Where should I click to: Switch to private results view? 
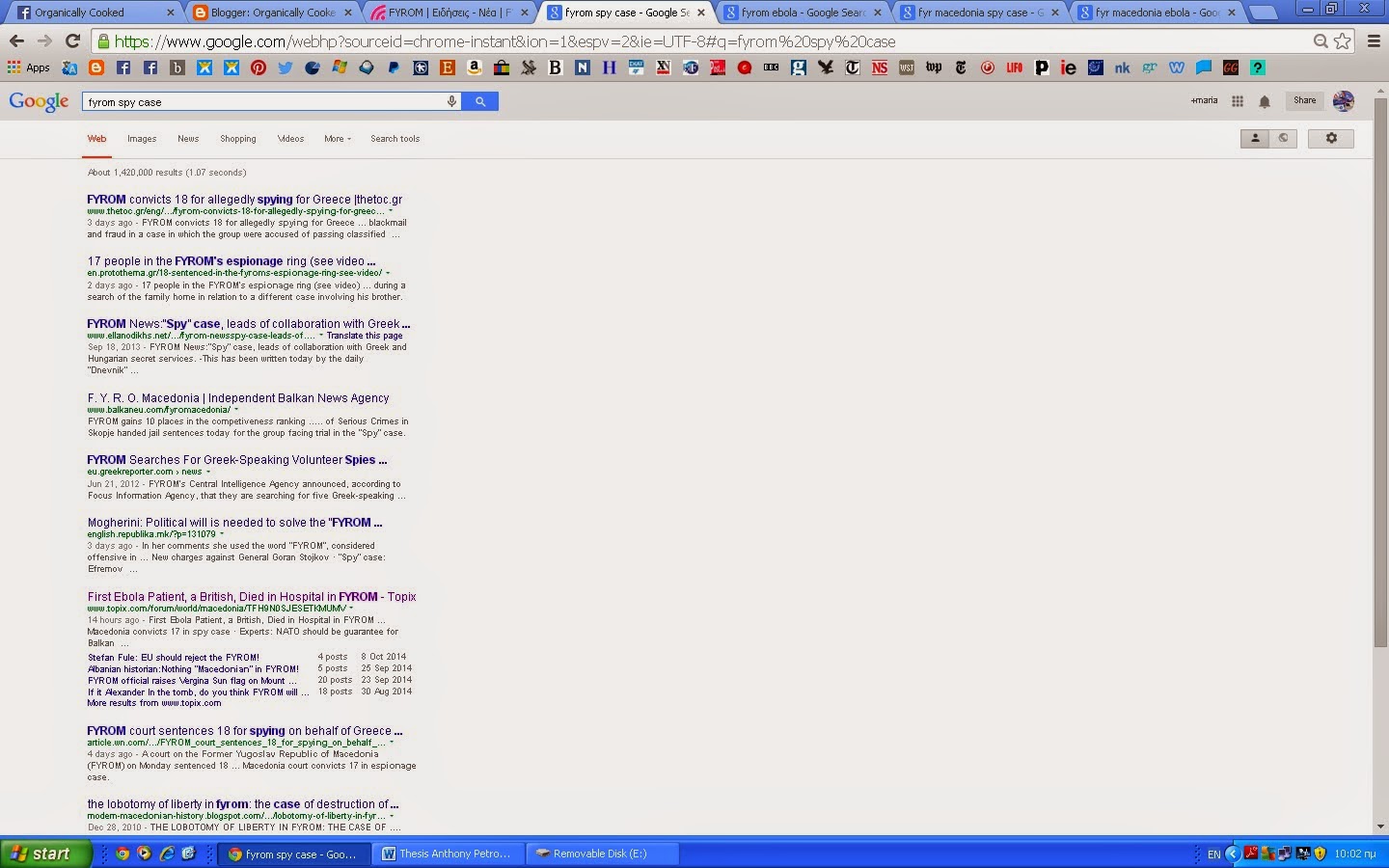pyautogui.click(x=1255, y=139)
